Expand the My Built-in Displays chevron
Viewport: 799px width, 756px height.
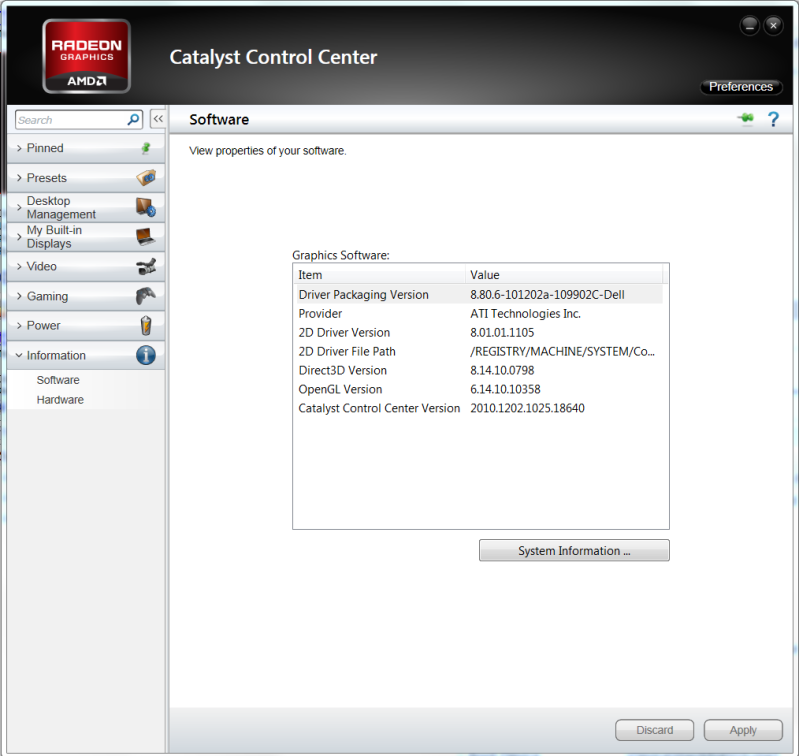point(19,237)
